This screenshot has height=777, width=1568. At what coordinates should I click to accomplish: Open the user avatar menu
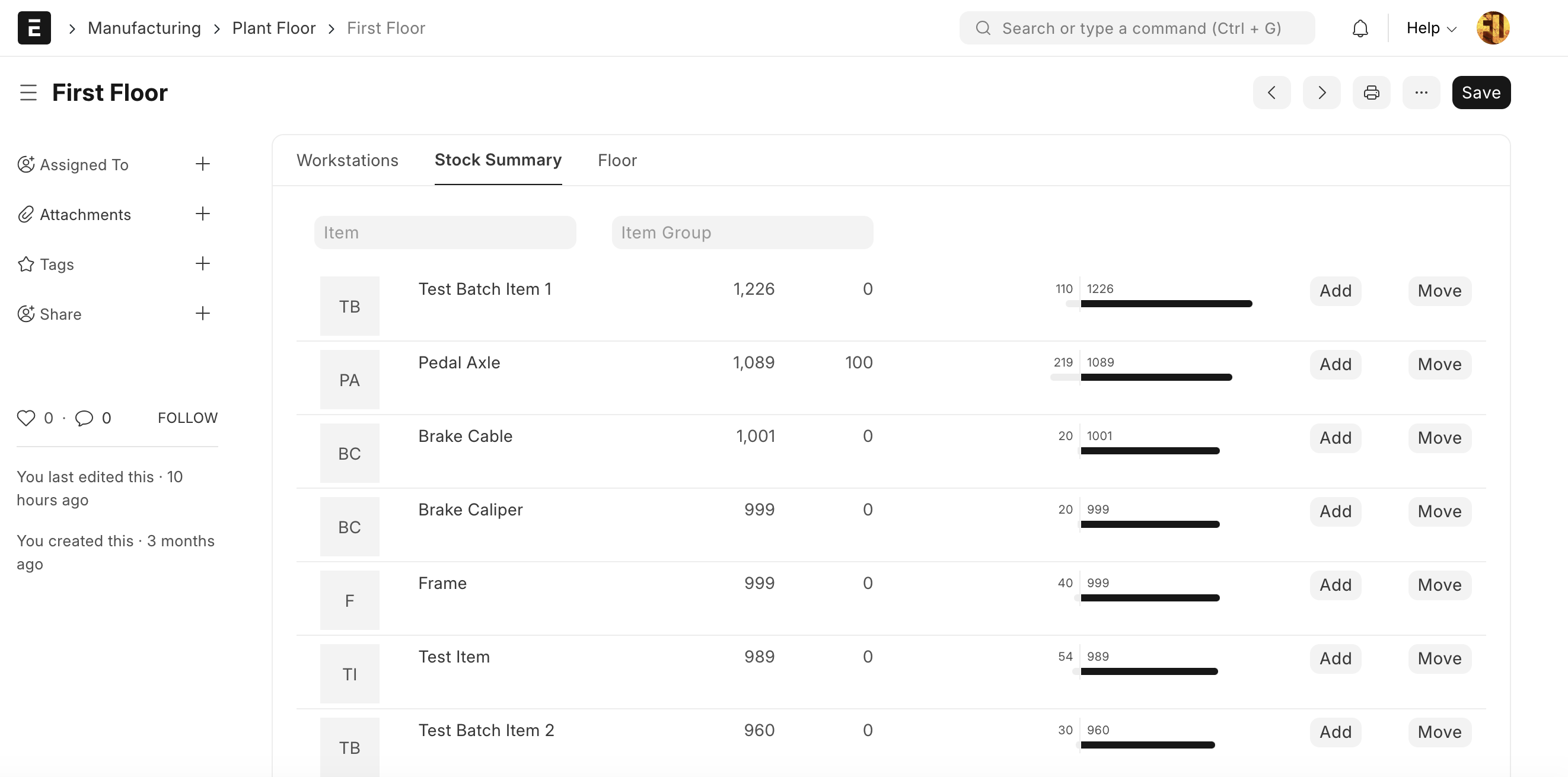[1493, 28]
